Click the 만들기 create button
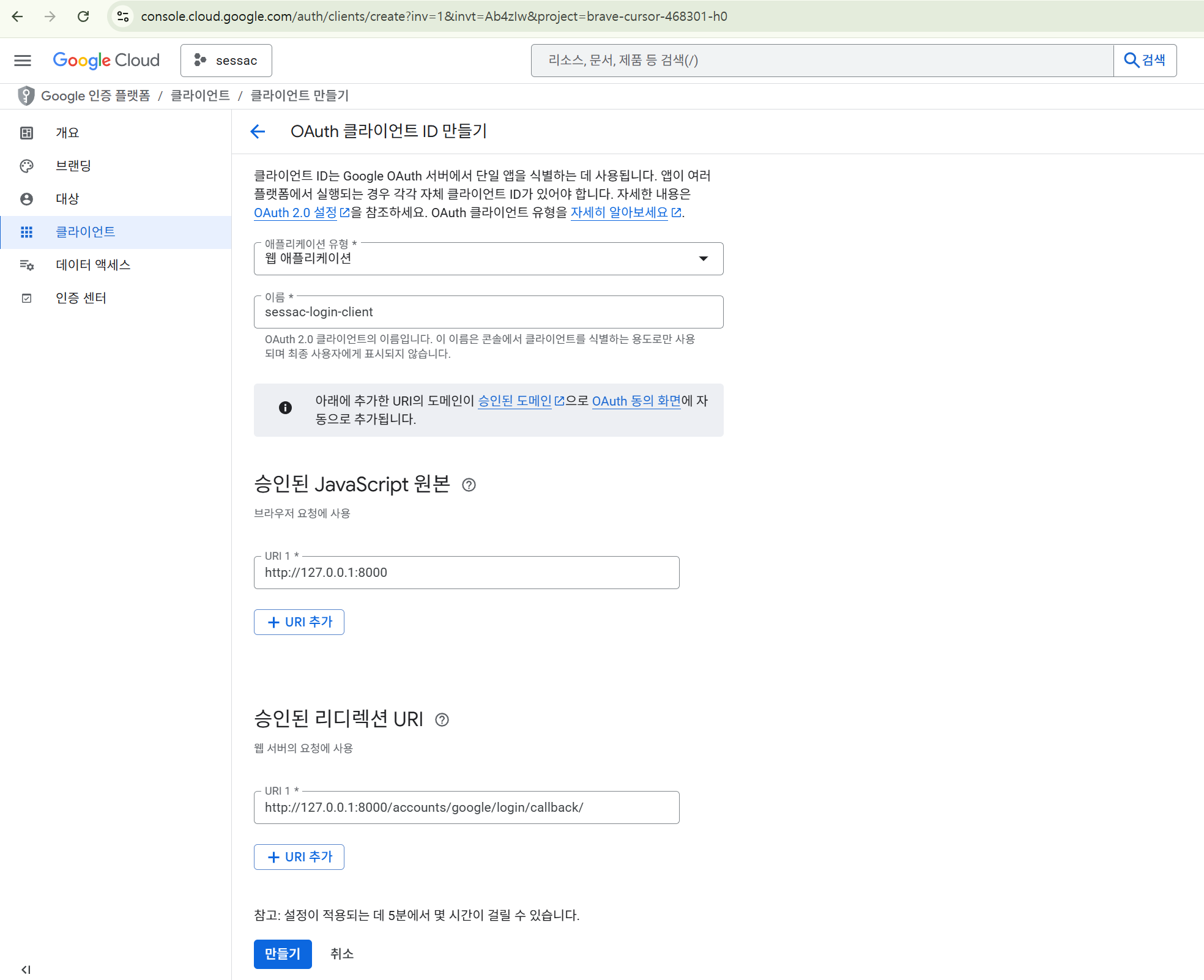 coord(282,954)
